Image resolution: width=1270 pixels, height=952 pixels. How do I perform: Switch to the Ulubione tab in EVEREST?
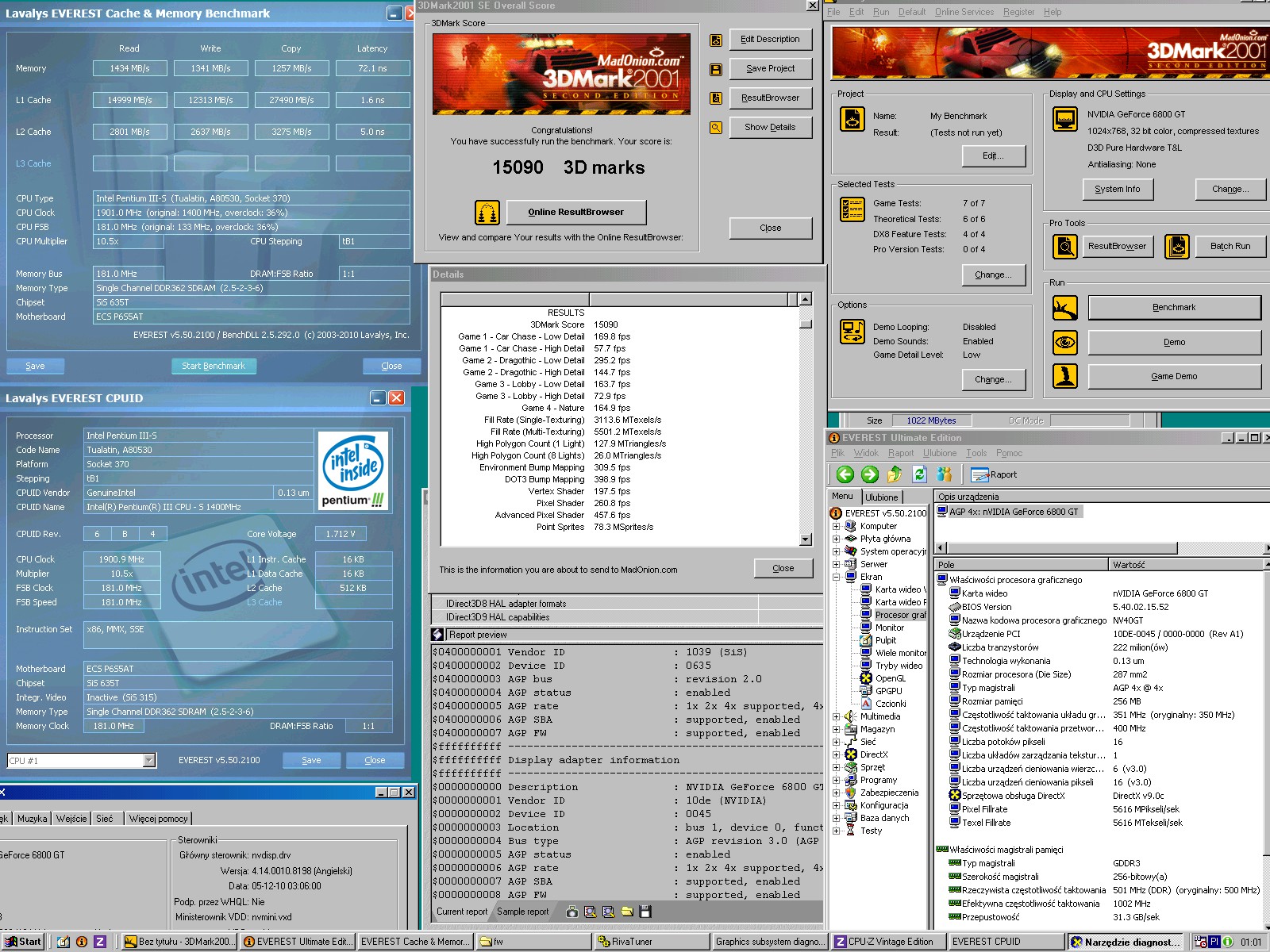881,497
